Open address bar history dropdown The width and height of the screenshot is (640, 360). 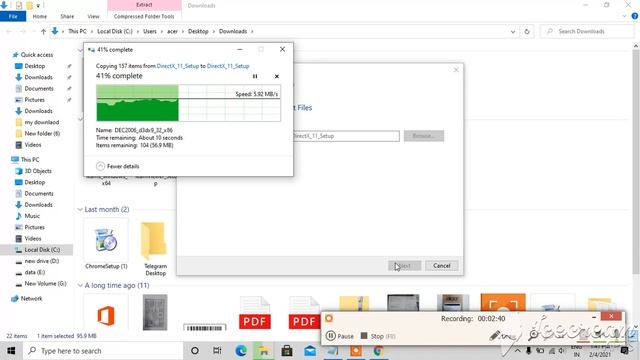pos(513,31)
